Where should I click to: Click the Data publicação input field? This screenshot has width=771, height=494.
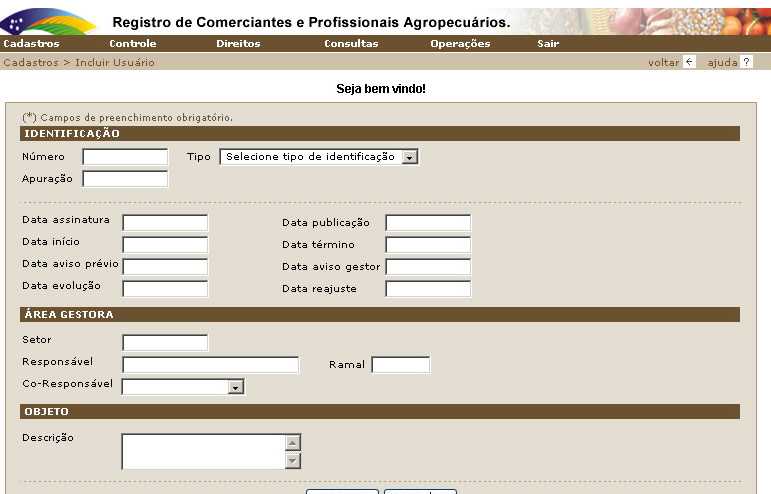coord(427,222)
